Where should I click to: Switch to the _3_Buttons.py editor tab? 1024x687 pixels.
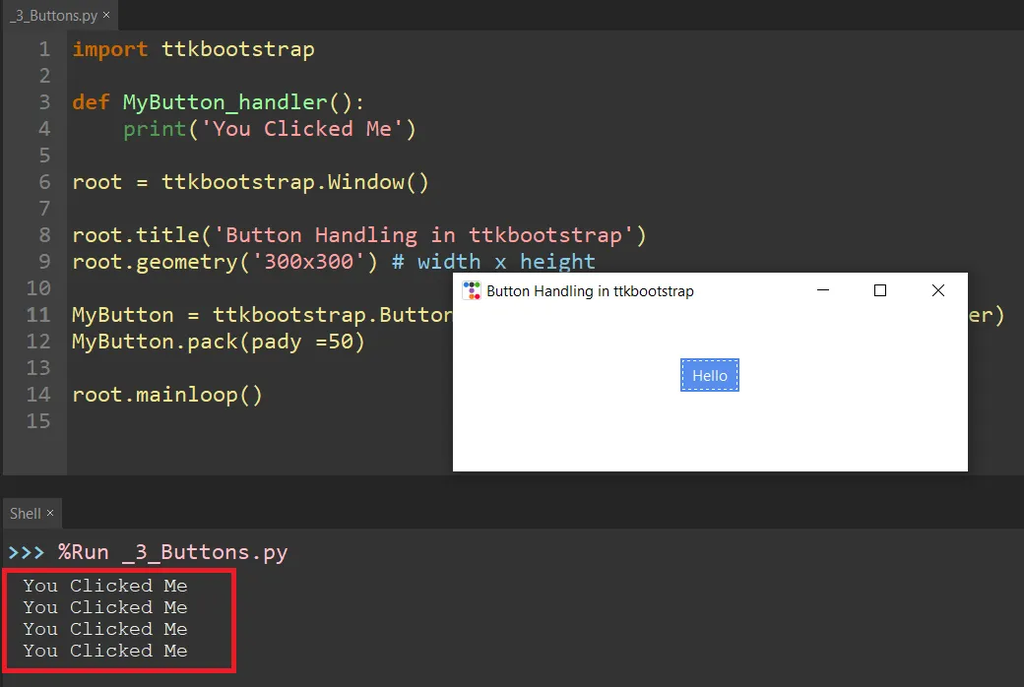(52, 15)
